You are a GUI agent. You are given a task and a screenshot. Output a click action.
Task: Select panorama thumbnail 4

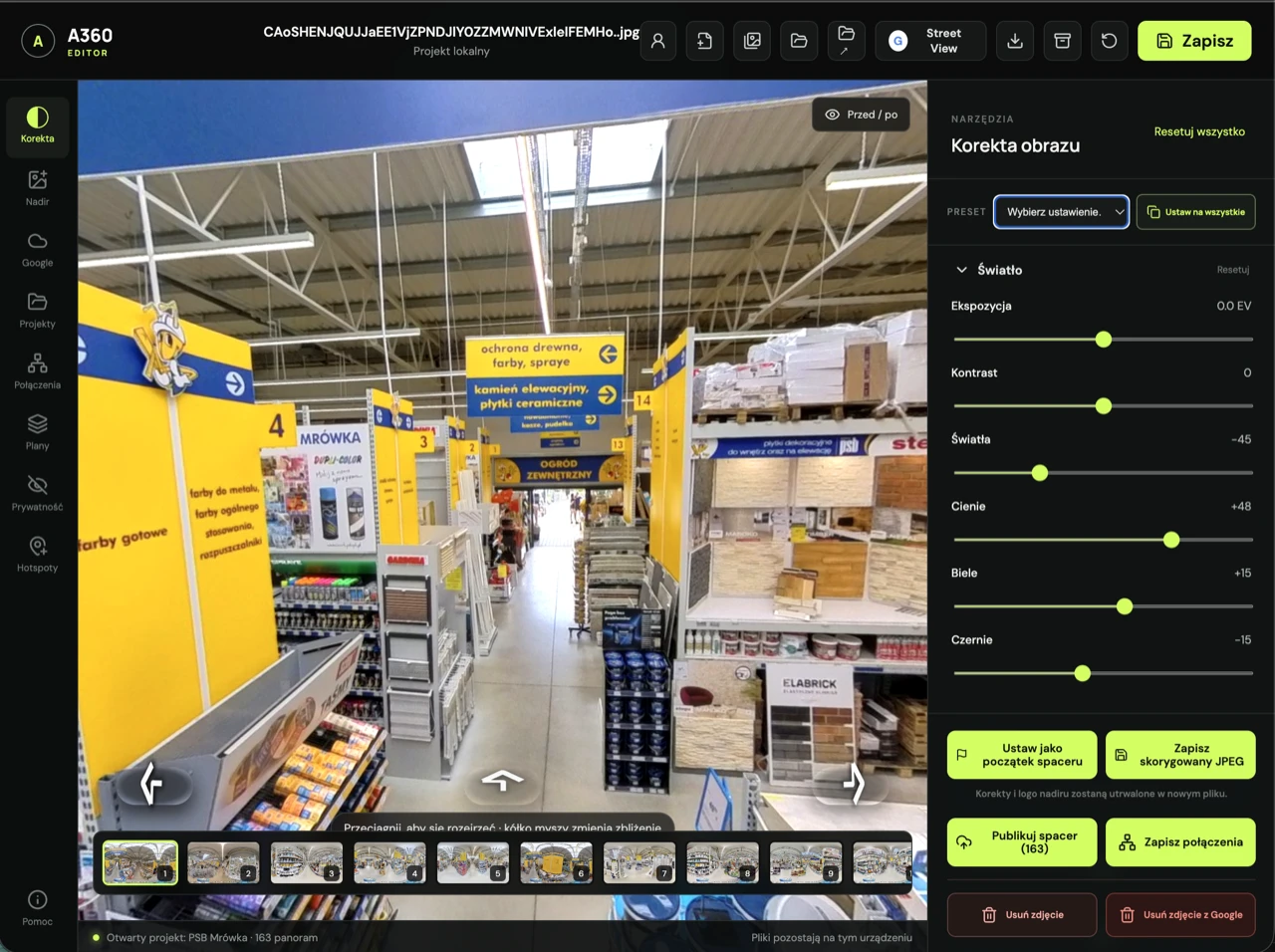click(389, 862)
